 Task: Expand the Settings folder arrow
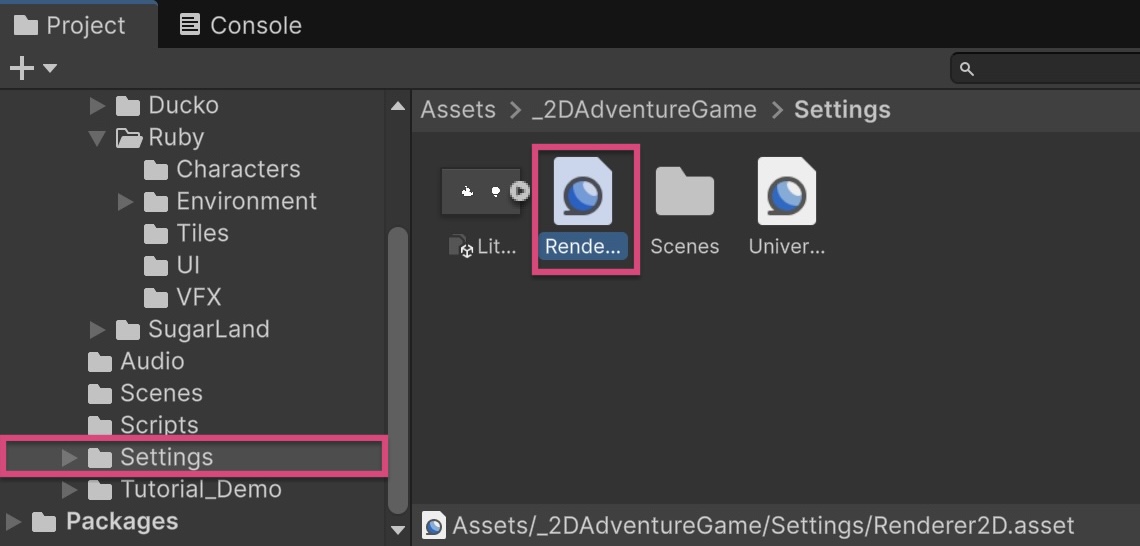pos(69,457)
